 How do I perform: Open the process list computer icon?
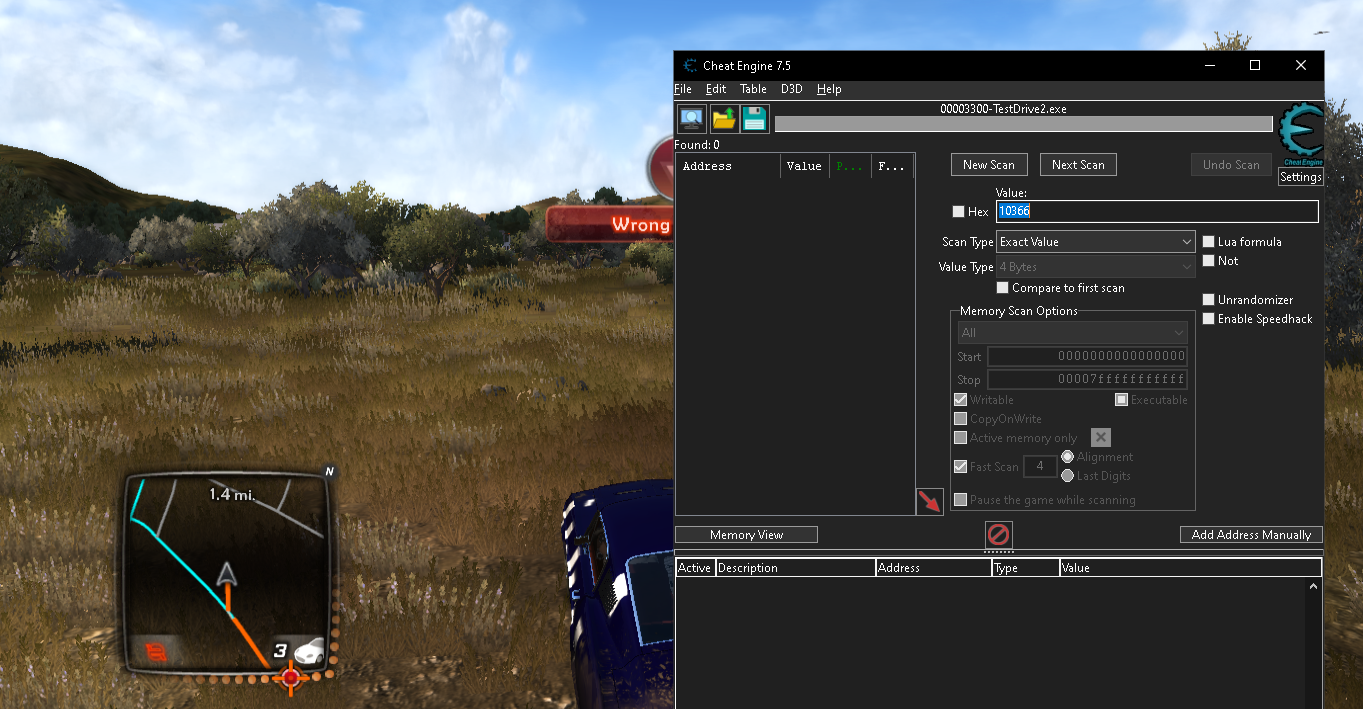tap(691, 118)
